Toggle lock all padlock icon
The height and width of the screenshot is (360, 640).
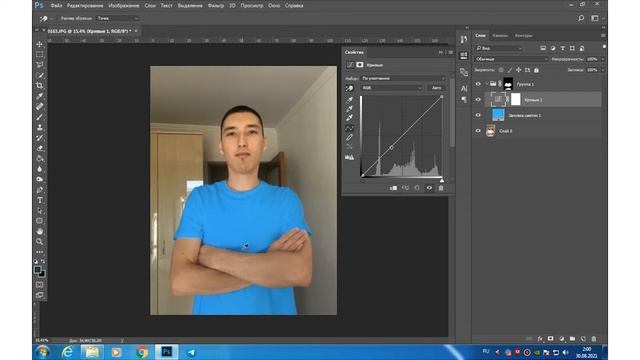(536, 70)
